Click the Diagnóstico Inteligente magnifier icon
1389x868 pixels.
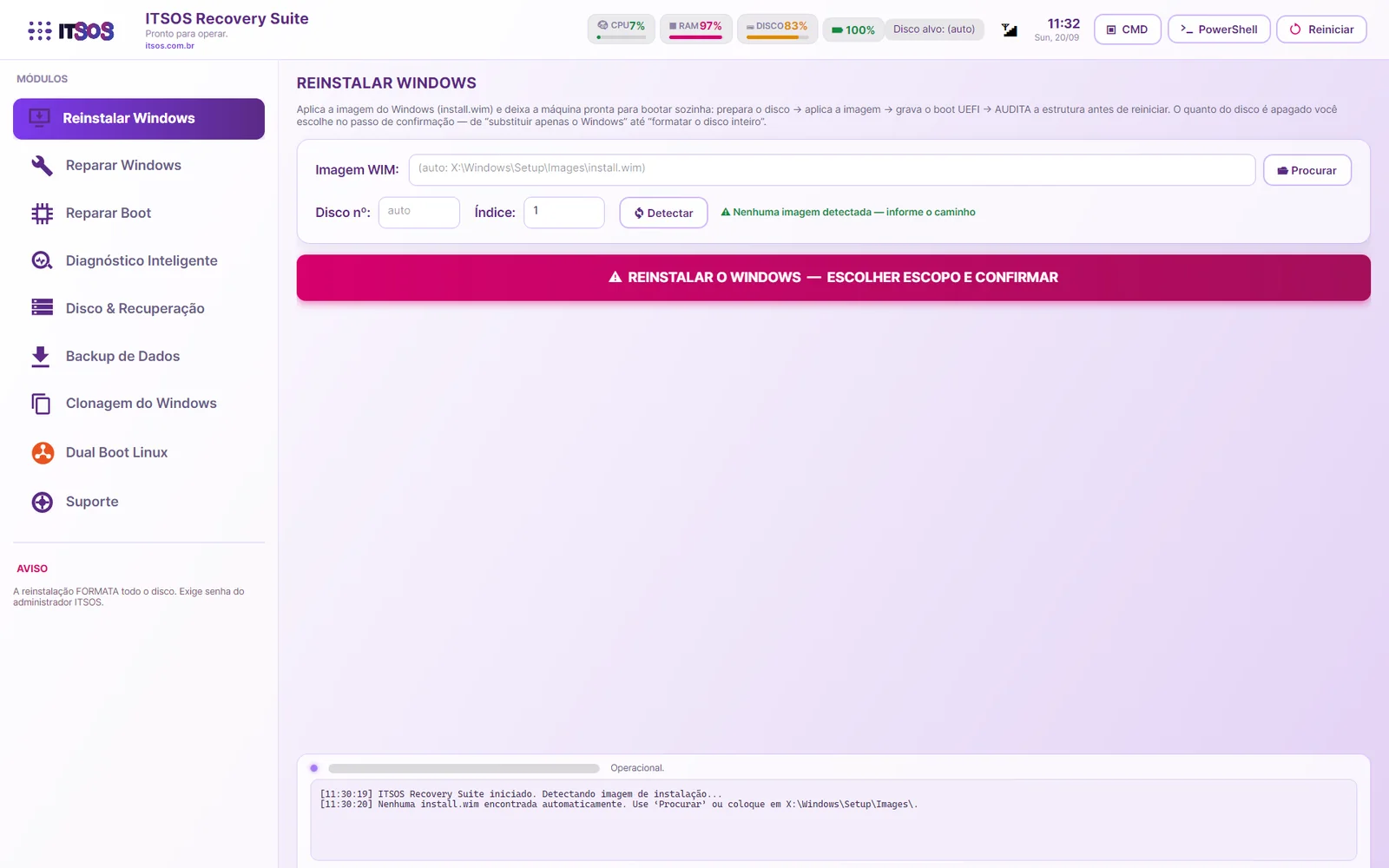pyautogui.click(x=42, y=260)
